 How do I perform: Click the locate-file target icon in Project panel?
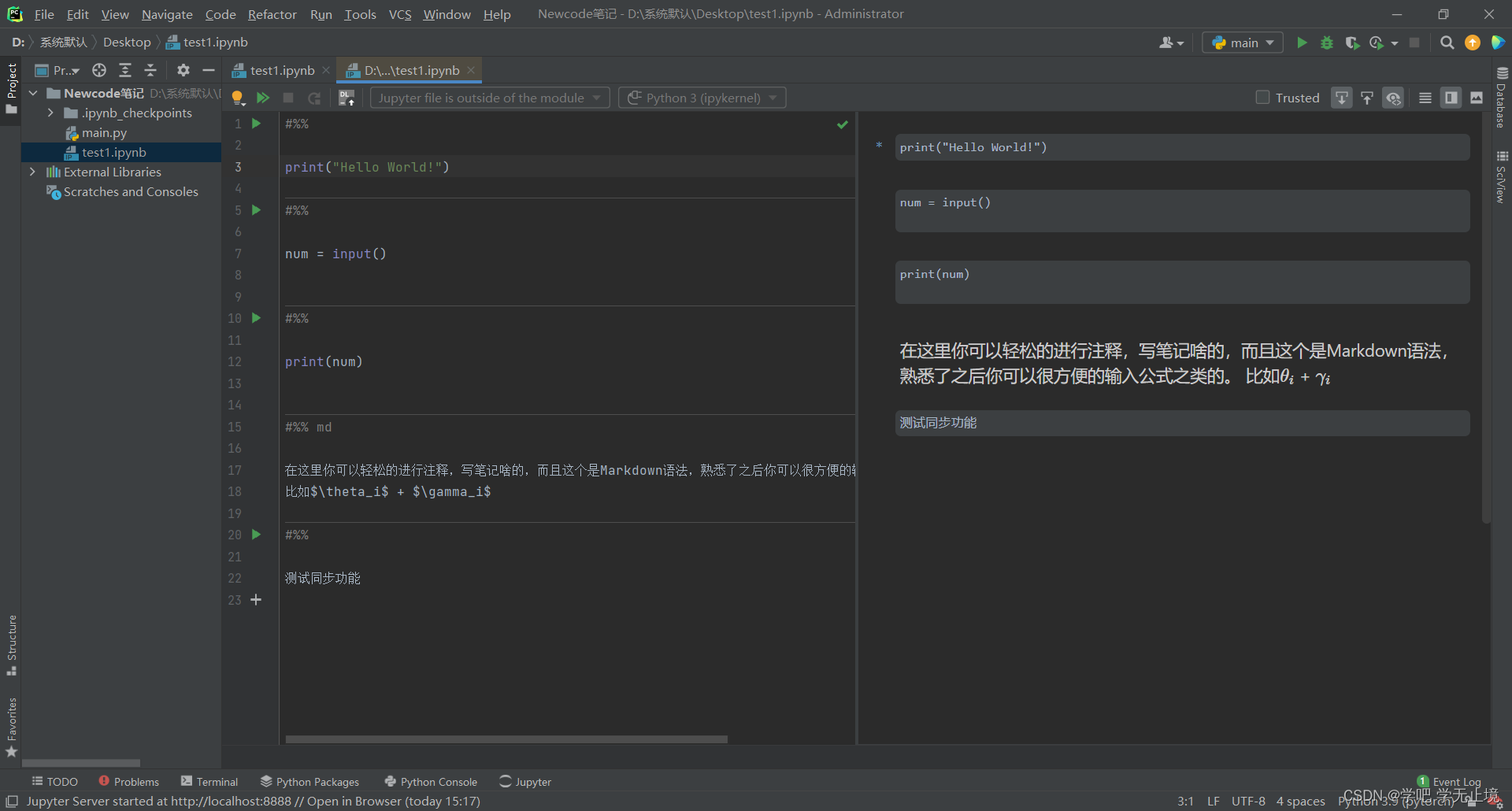coord(99,70)
